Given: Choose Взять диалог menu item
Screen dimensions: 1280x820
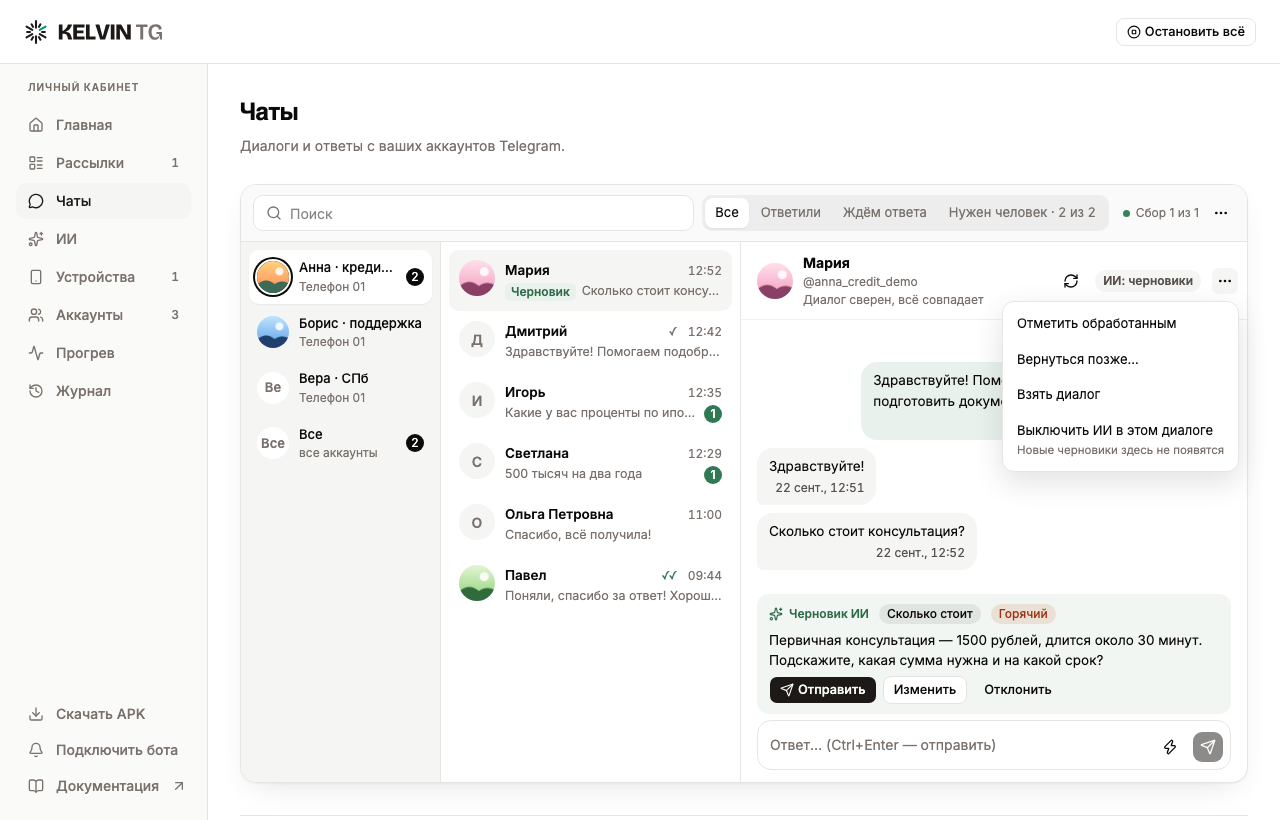Looking at the screenshot, I should tap(1120, 395).
